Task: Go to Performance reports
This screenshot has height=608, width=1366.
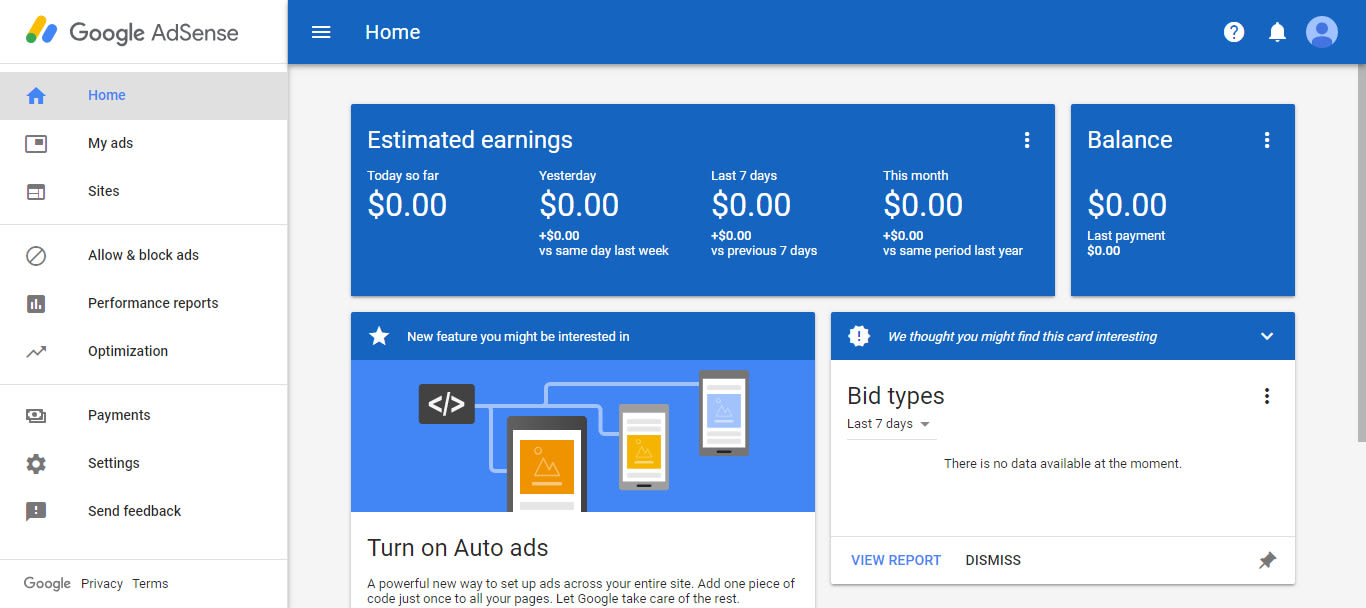Action: [x=152, y=303]
